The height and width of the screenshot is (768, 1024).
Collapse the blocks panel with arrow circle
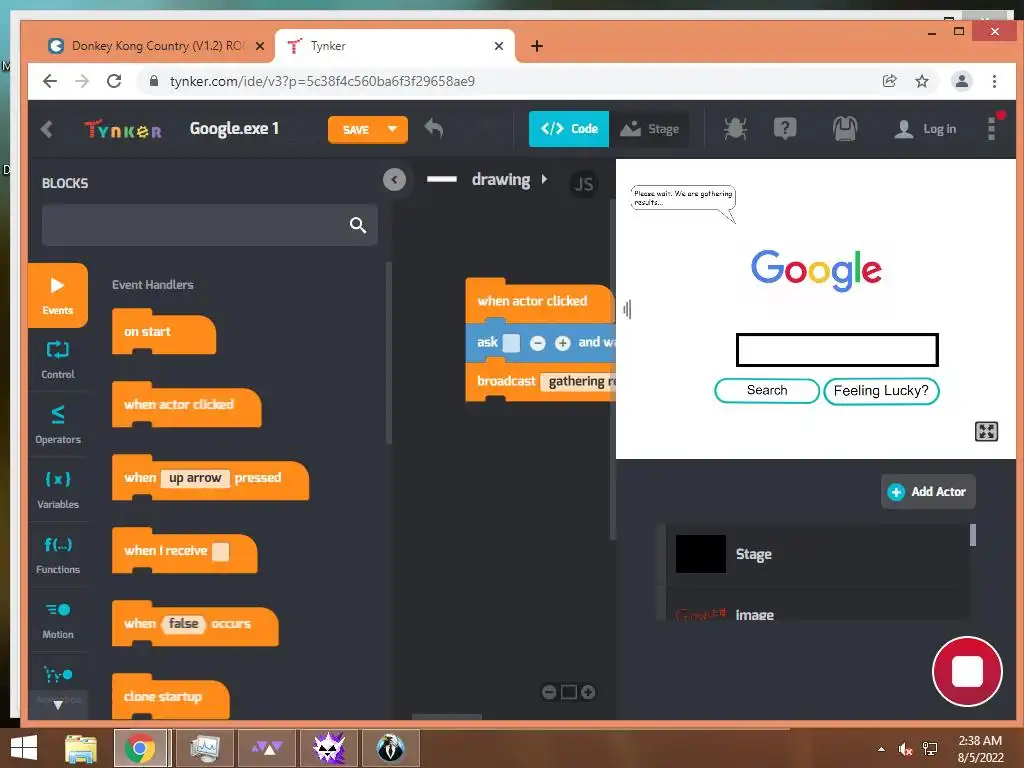pyautogui.click(x=394, y=180)
